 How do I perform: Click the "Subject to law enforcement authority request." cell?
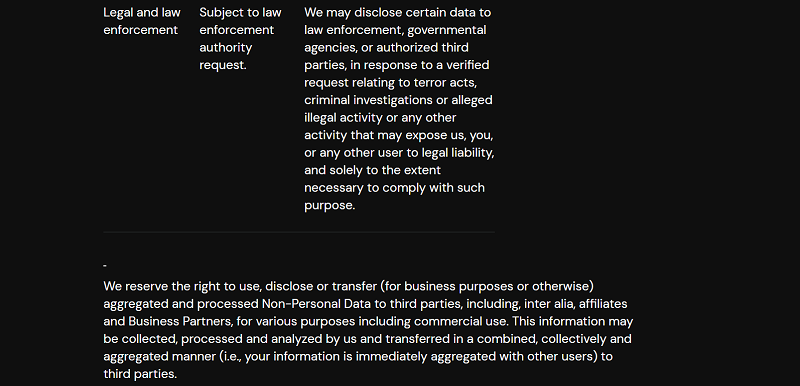pyautogui.click(x=240, y=39)
